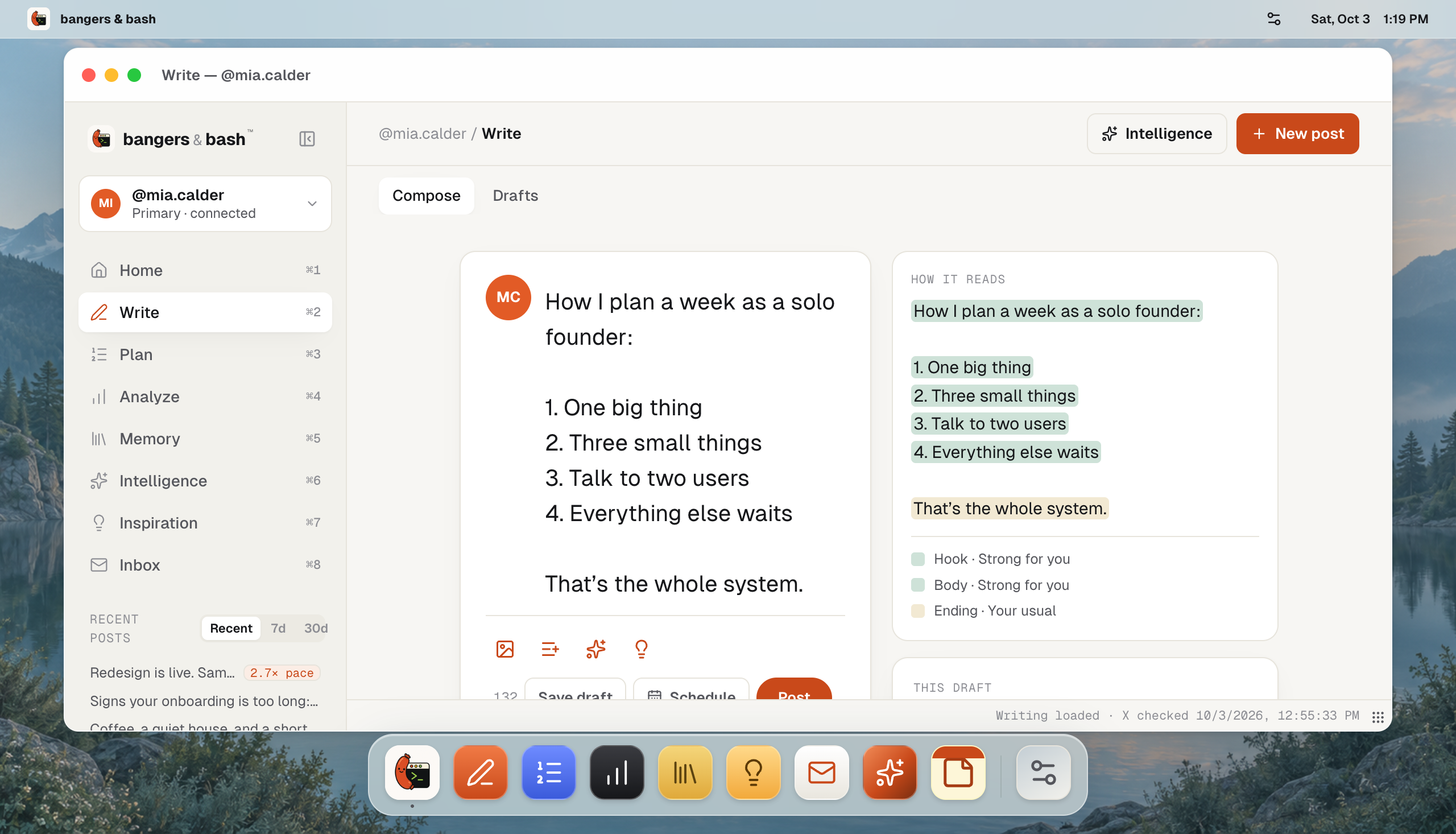
Task: Open post 'Signs your onboarding is too long'
Action: (204, 701)
